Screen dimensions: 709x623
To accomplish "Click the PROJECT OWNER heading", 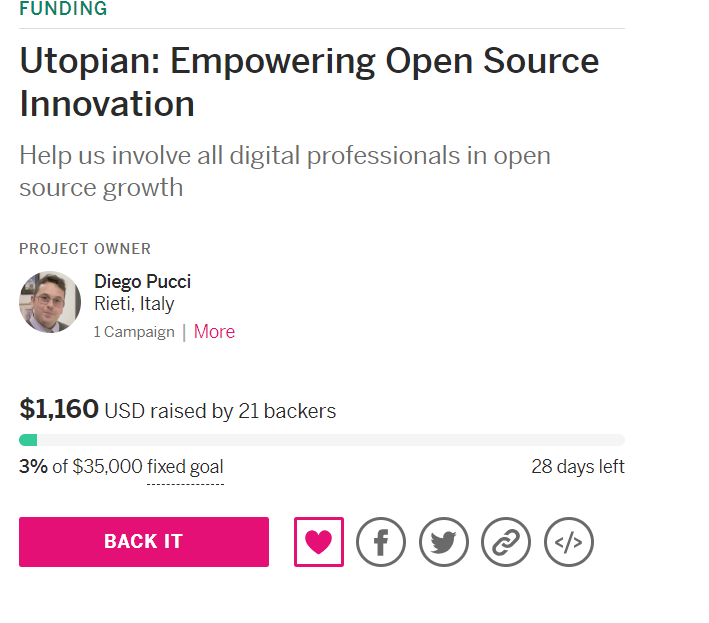I will click(85, 249).
